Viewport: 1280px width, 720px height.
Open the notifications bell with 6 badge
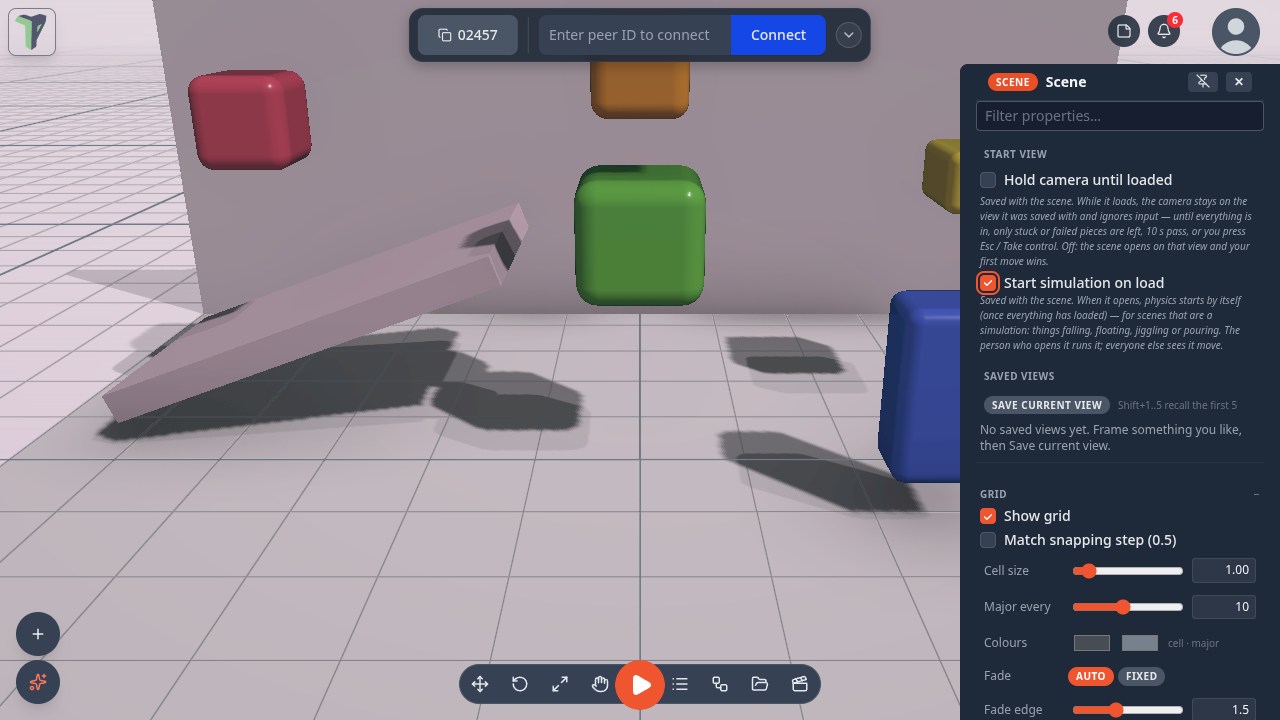tap(1164, 31)
